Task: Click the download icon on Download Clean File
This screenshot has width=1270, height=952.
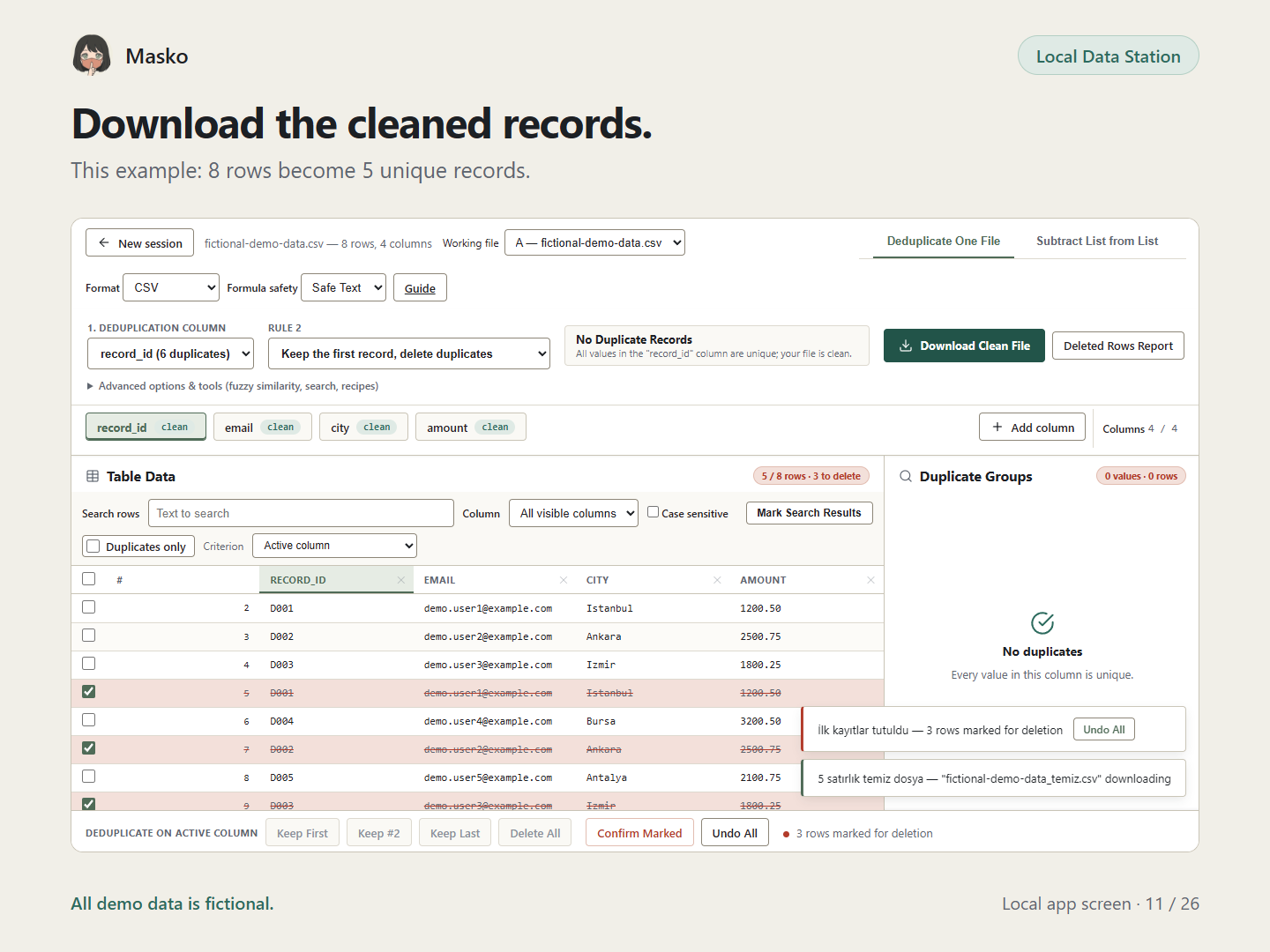Action: [x=905, y=346]
